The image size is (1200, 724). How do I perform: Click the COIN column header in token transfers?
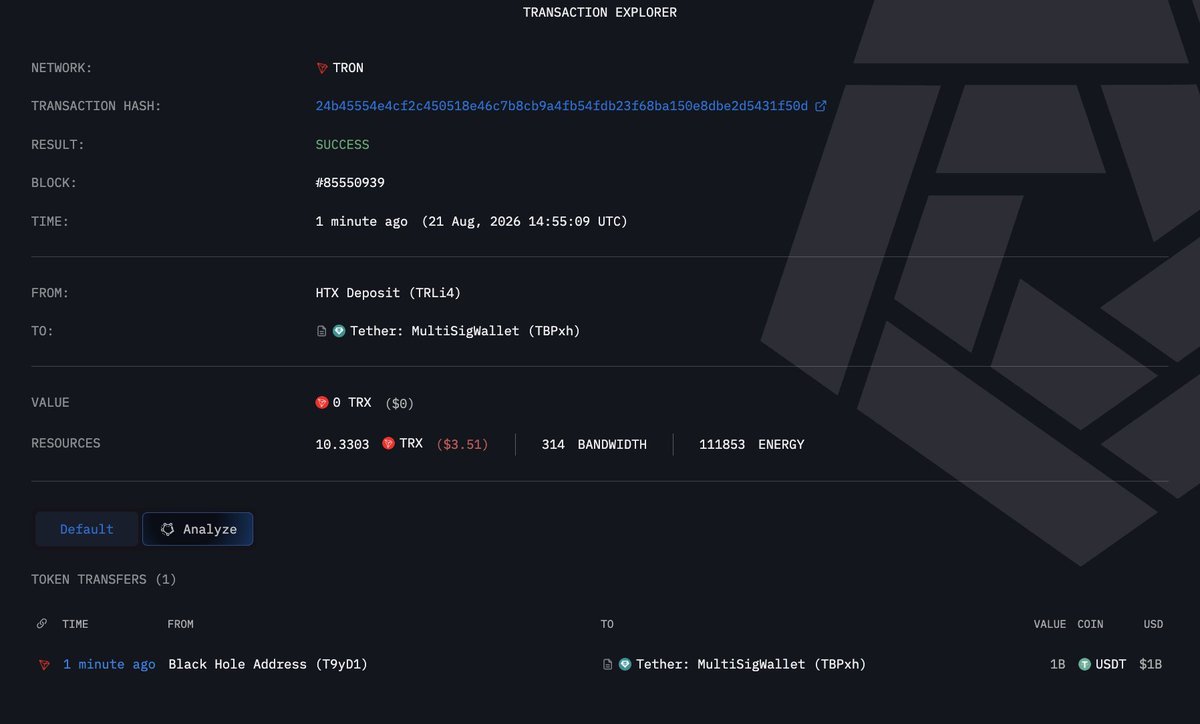[1090, 624]
